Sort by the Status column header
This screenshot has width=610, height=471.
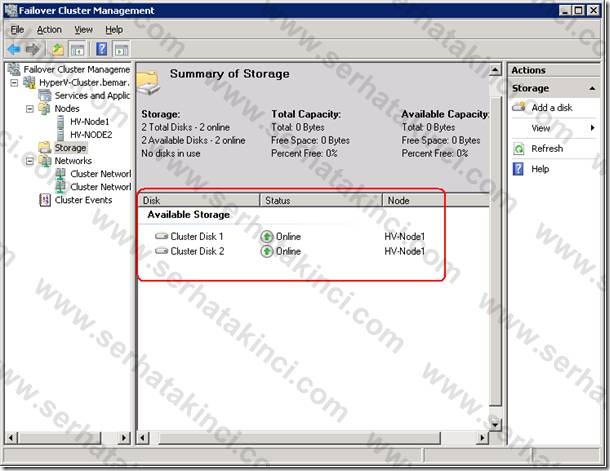(x=321, y=200)
